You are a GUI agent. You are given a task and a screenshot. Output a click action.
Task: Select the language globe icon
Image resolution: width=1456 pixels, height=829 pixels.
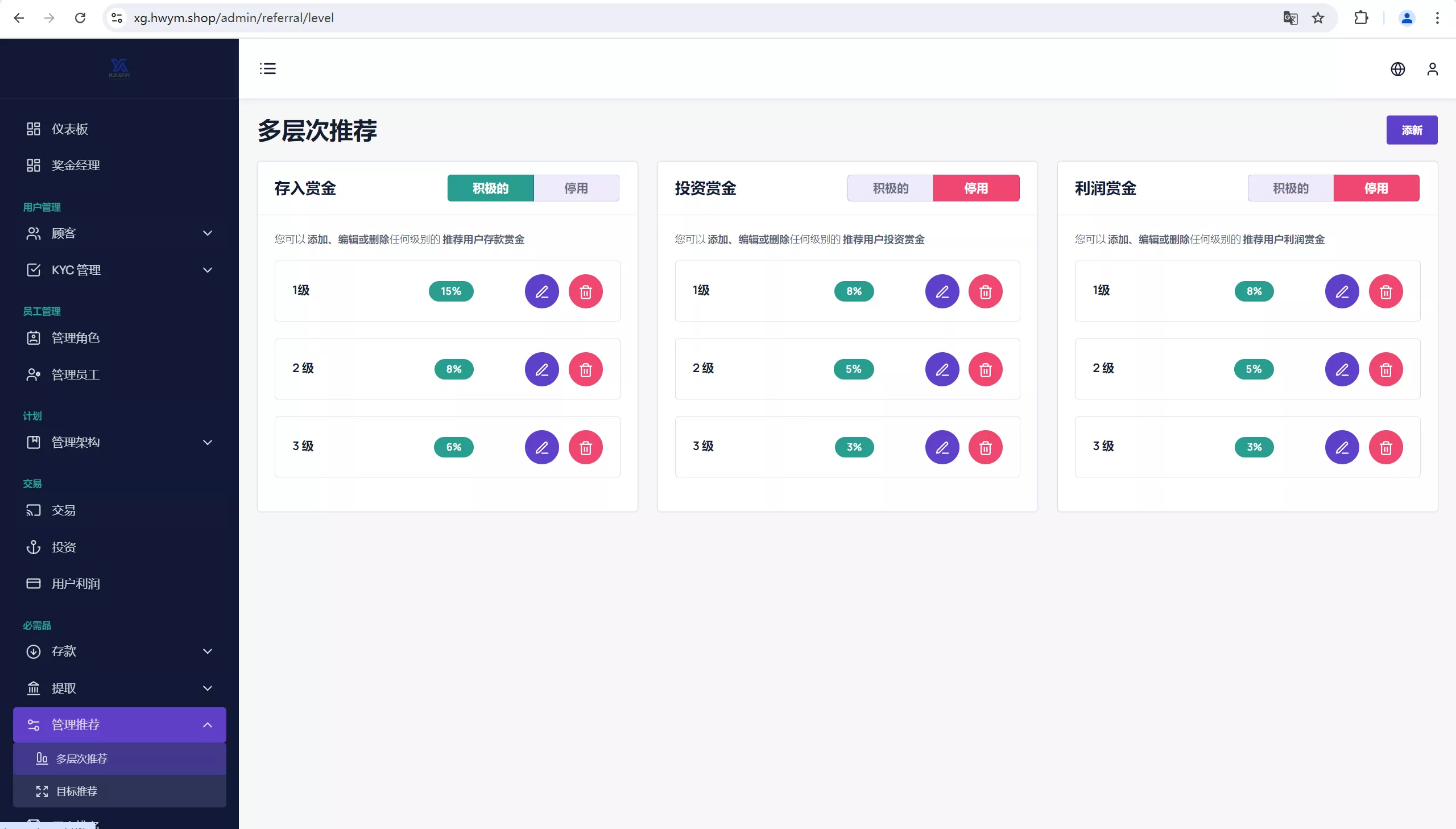pos(1398,69)
